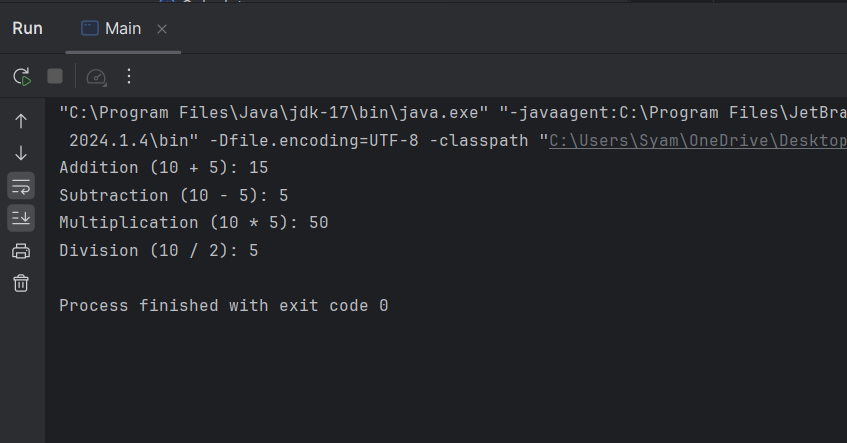Jump down the stack trace with down arrow
Image resolution: width=847 pixels, height=443 pixels.
(21, 153)
